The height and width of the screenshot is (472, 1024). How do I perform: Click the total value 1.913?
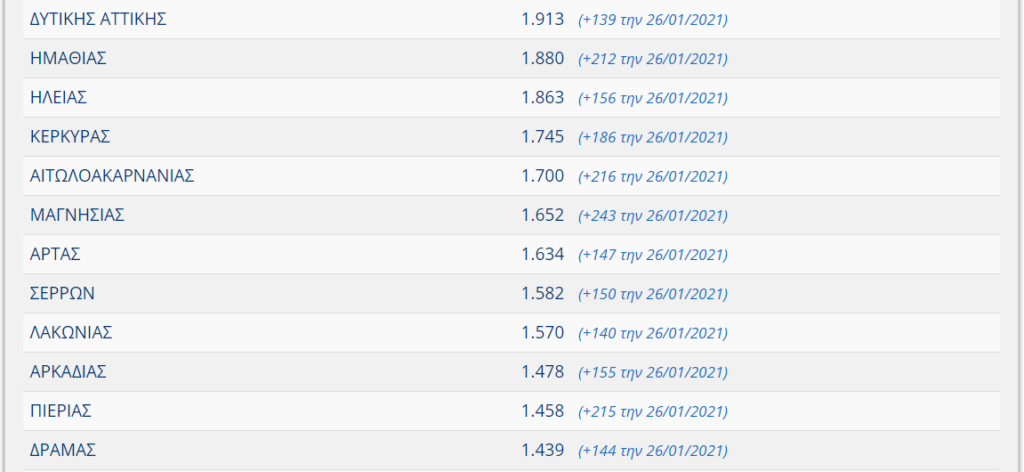tap(543, 20)
